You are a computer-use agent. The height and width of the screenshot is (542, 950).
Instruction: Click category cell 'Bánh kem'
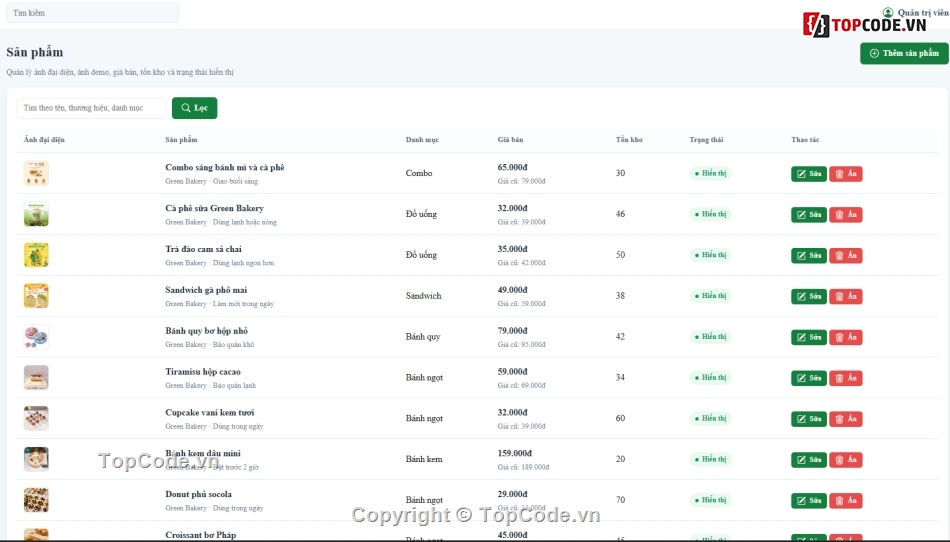tap(424, 459)
